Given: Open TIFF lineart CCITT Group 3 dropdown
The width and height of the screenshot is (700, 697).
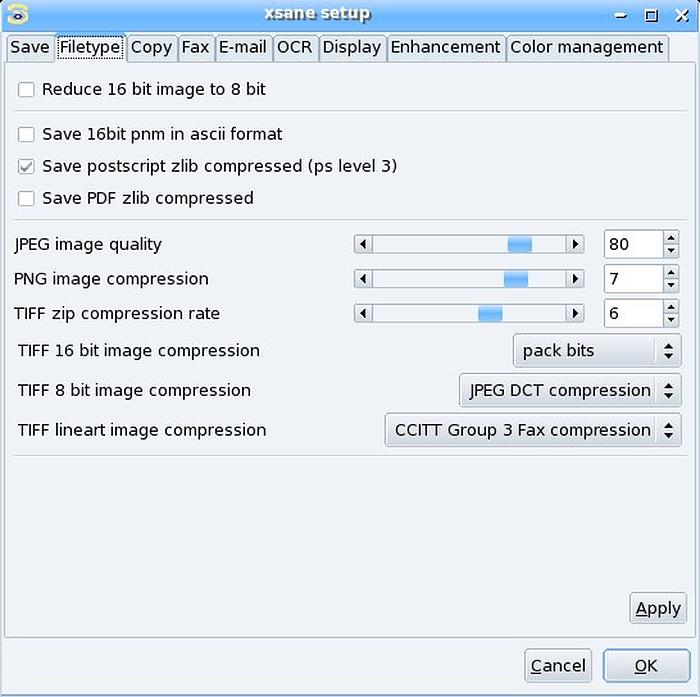Looking at the screenshot, I should (x=533, y=430).
